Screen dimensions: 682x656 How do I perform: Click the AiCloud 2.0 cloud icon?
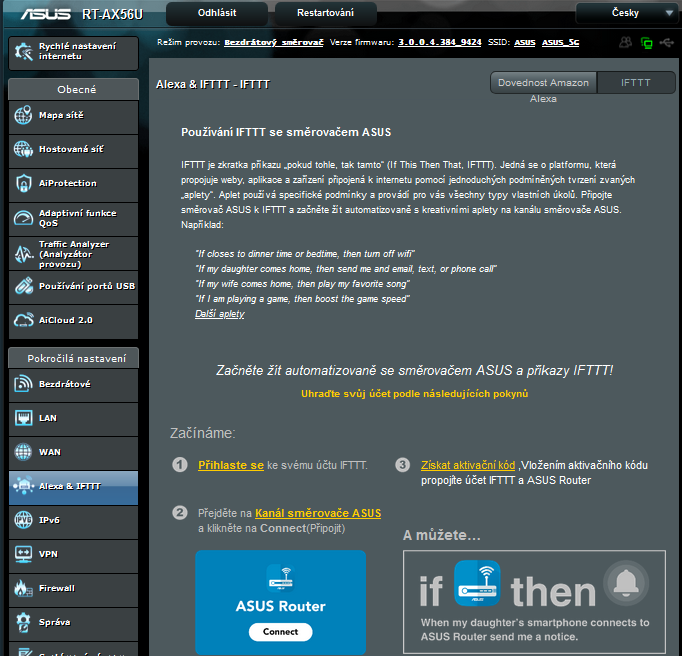coord(24,320)
